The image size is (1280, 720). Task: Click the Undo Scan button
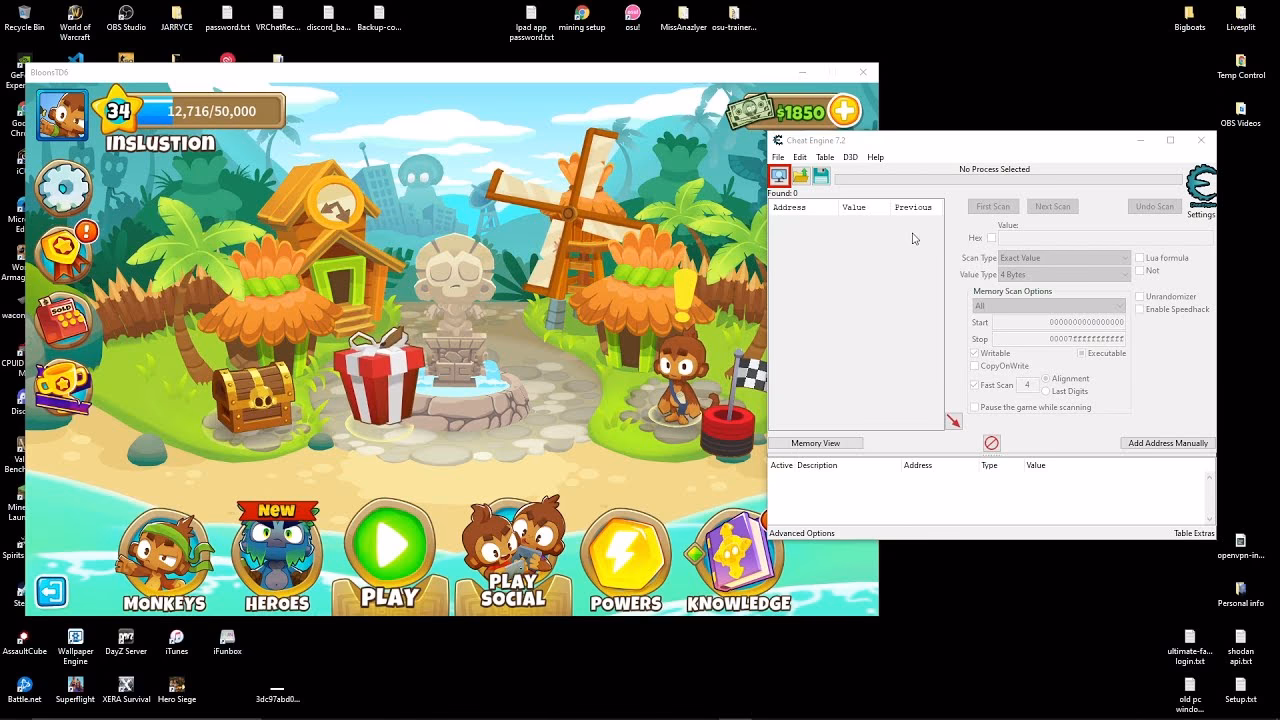click(x=1154, y=206)
